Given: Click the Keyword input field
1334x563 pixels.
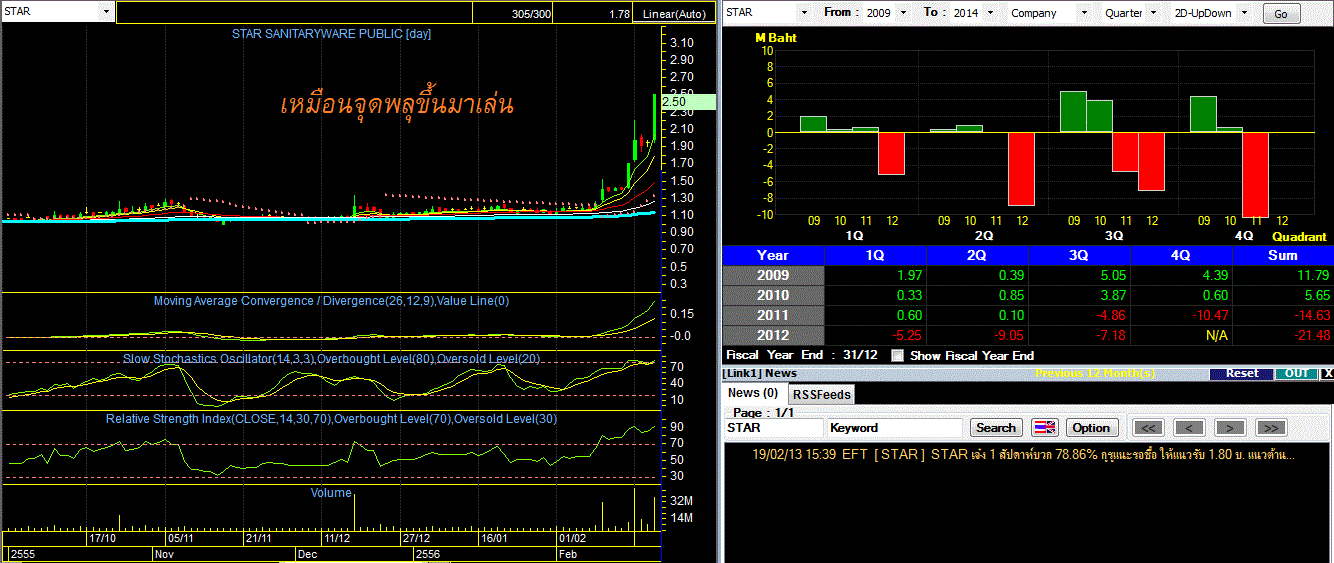Looking at the screenshot, I should point(895,427).
